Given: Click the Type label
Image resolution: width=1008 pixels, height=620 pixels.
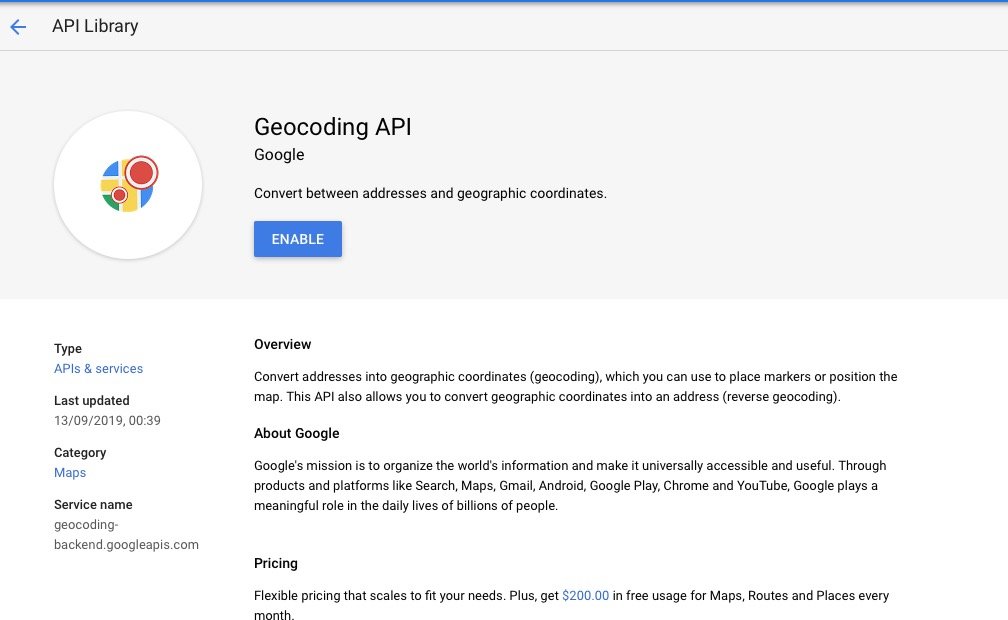Looking at the screenshot, I should point(68,349).
